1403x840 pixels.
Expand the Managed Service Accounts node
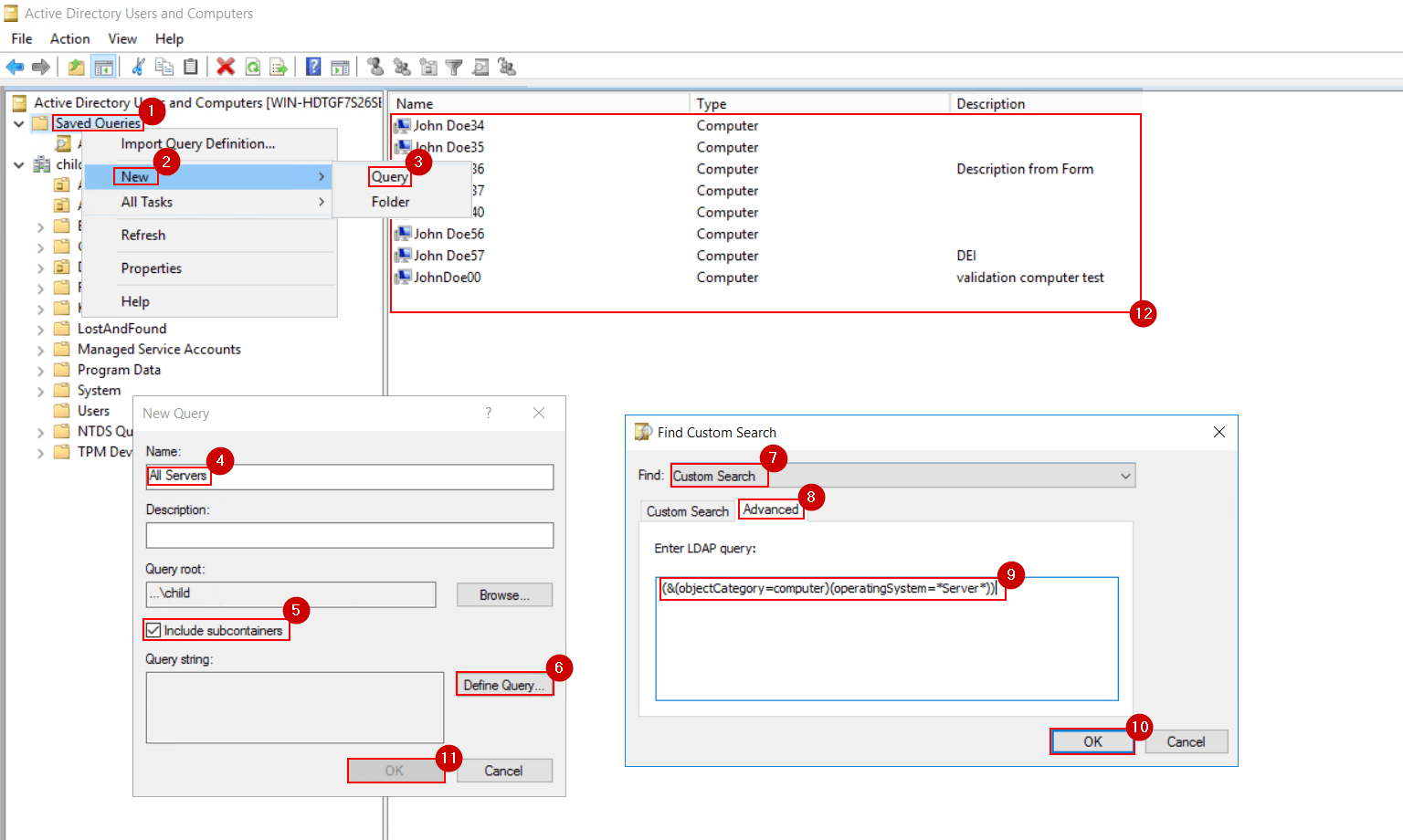click(x=40, y=349)
